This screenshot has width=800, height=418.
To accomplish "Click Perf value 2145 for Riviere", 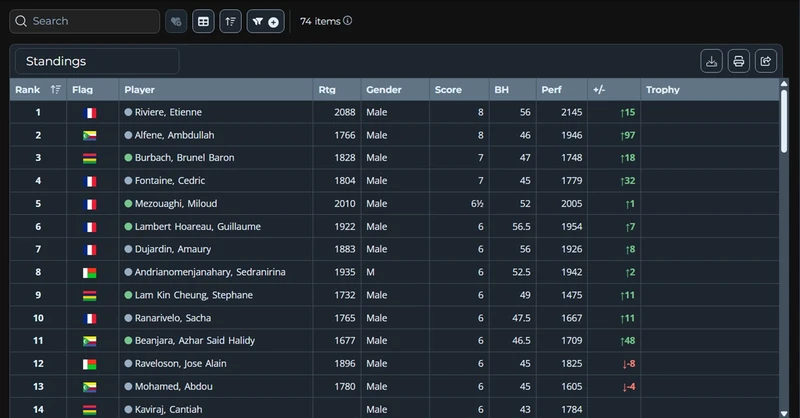I will point(571,112).
